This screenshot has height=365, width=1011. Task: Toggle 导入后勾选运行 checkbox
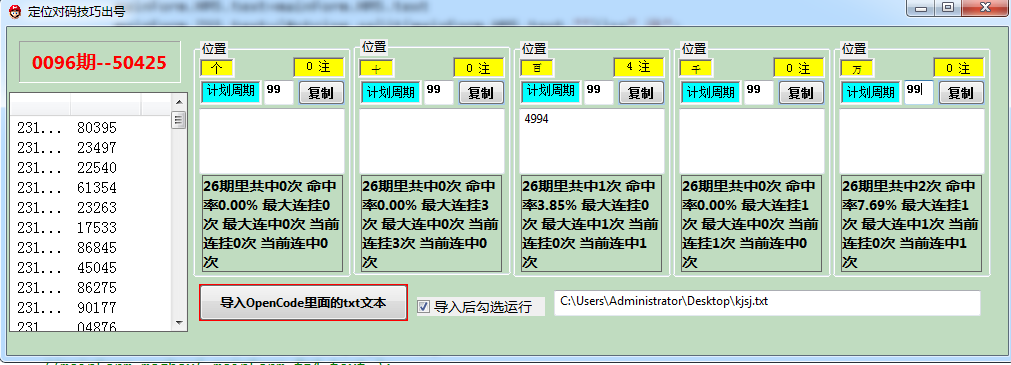coord(423,307)
